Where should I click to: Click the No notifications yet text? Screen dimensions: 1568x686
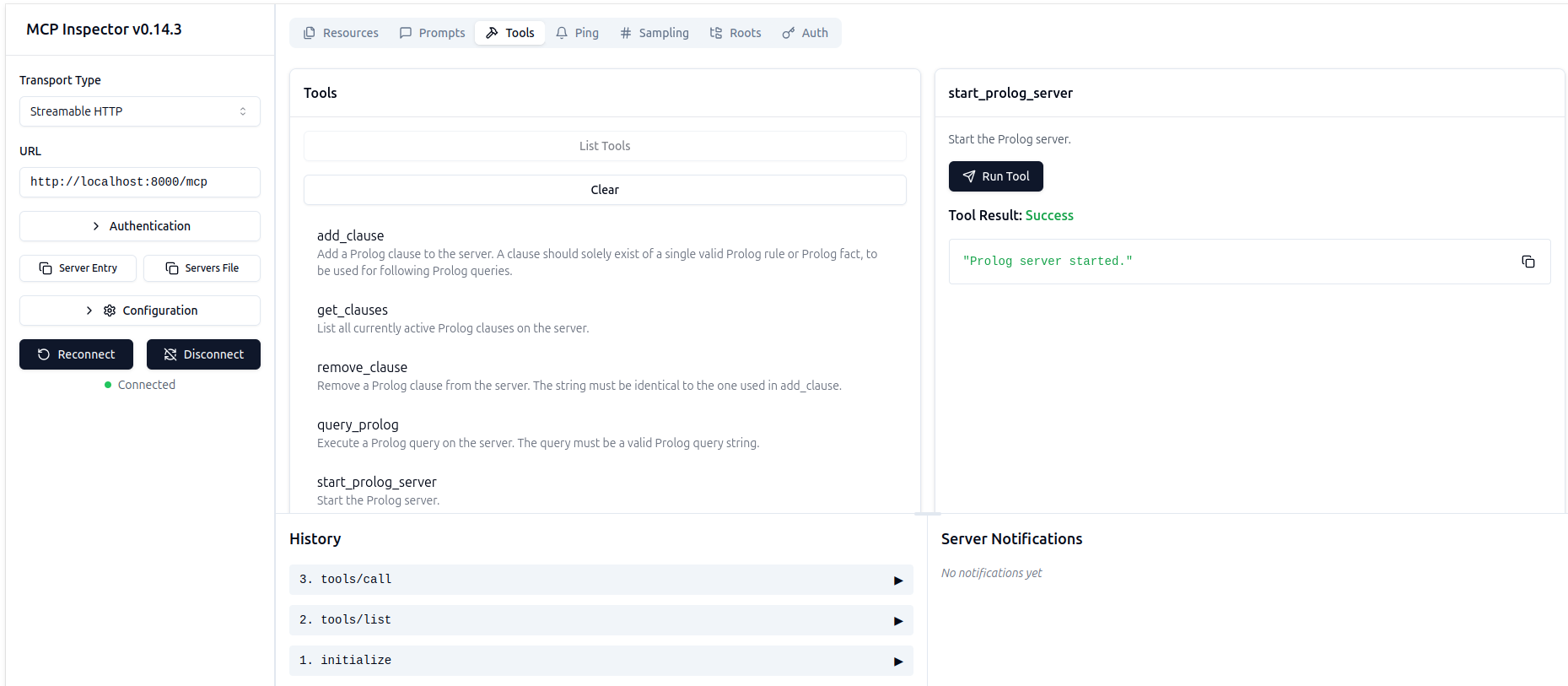coord(991,573)
